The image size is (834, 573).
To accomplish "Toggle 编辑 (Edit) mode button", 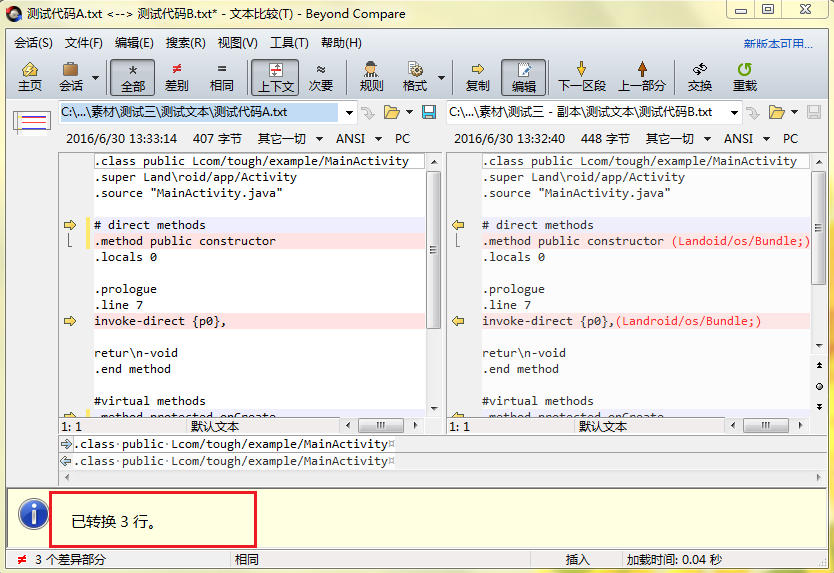I will [x=523, y=76].
